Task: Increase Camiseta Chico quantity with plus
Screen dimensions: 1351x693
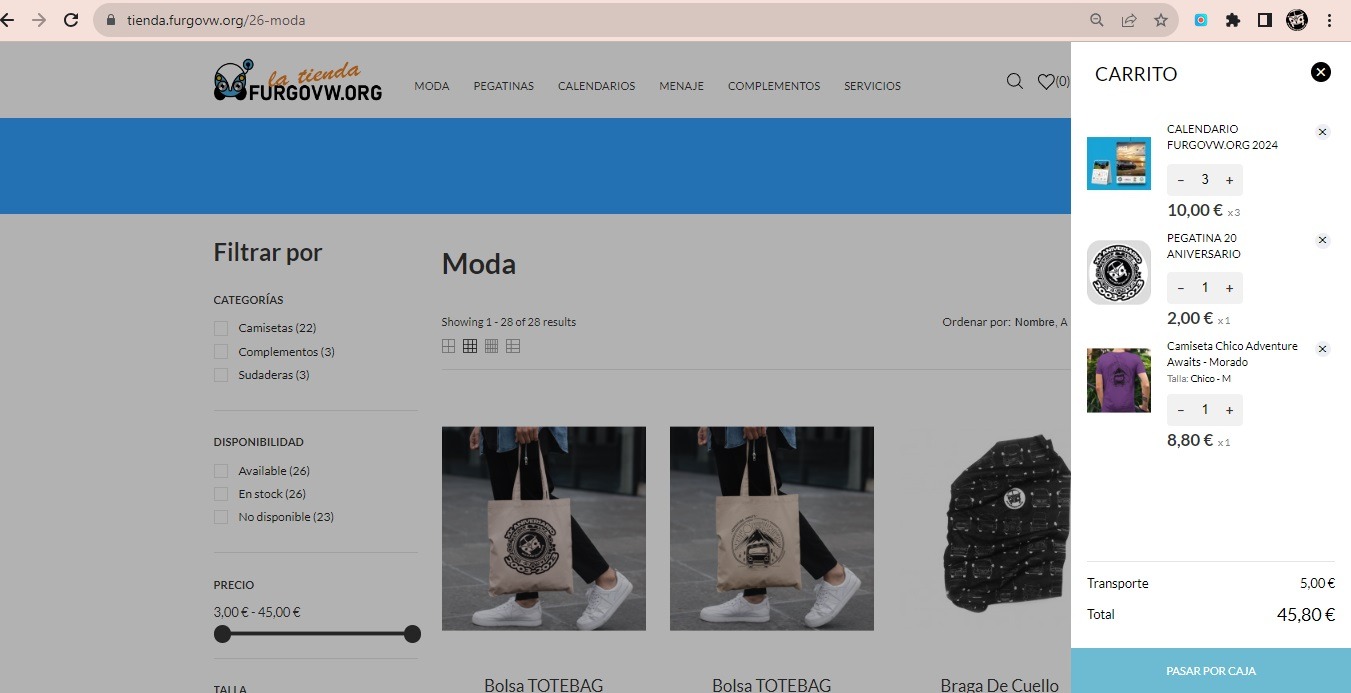Action: [x=1229, y=410]
